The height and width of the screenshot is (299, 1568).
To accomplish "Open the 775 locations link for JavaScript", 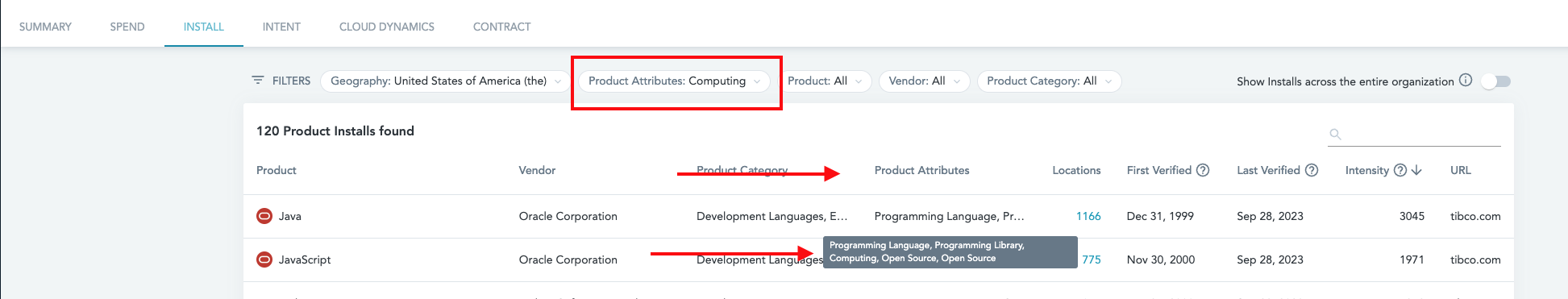I will click(1092, 260).
